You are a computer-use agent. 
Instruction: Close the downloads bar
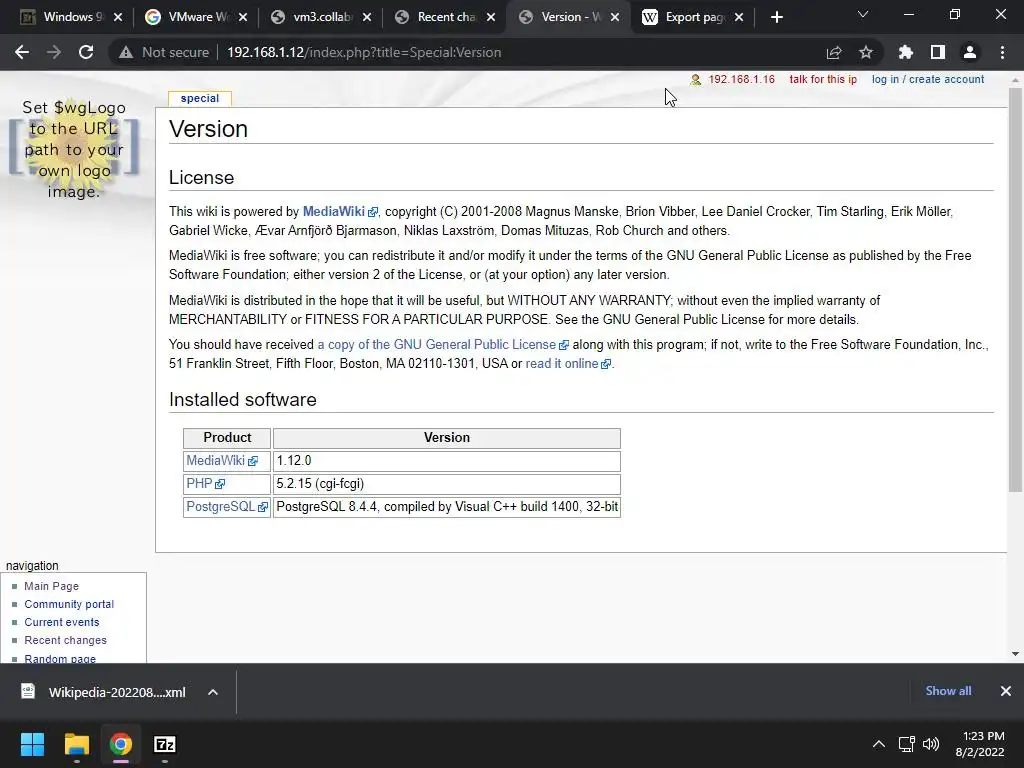pos(1006,691)
